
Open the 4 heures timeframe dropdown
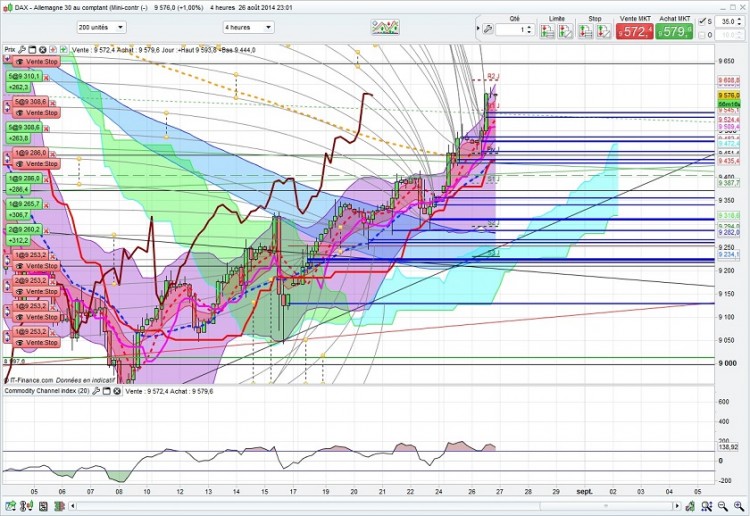[248, 27]
